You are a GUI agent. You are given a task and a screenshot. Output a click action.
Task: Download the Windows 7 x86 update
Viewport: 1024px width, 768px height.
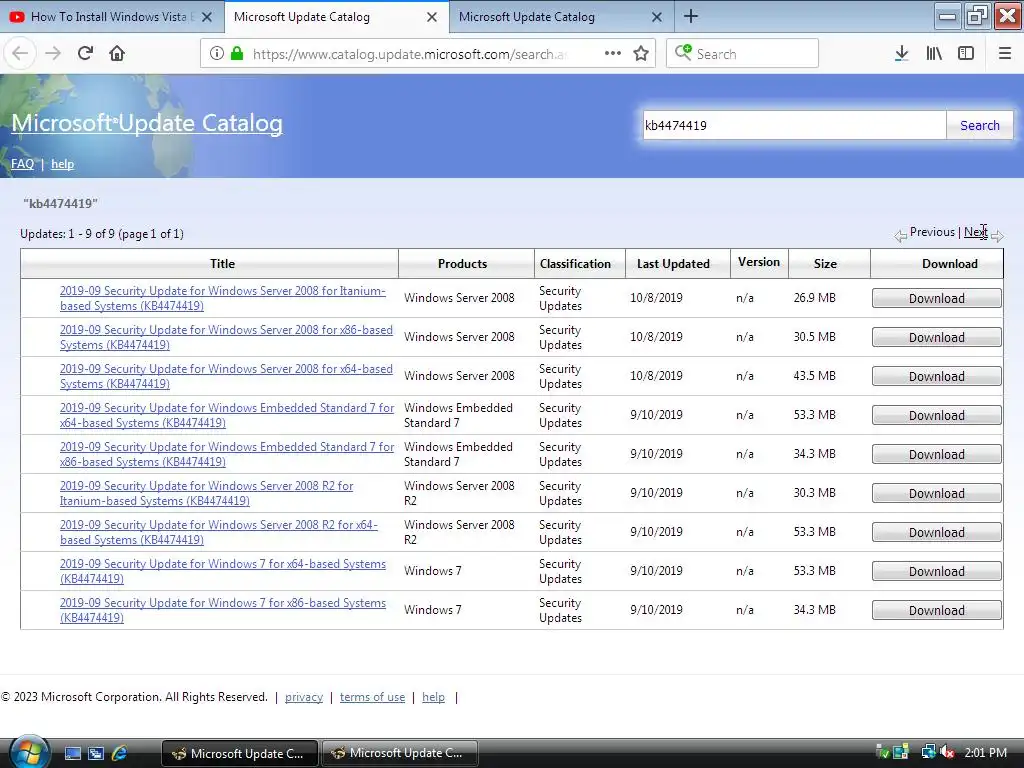[936, 610]
